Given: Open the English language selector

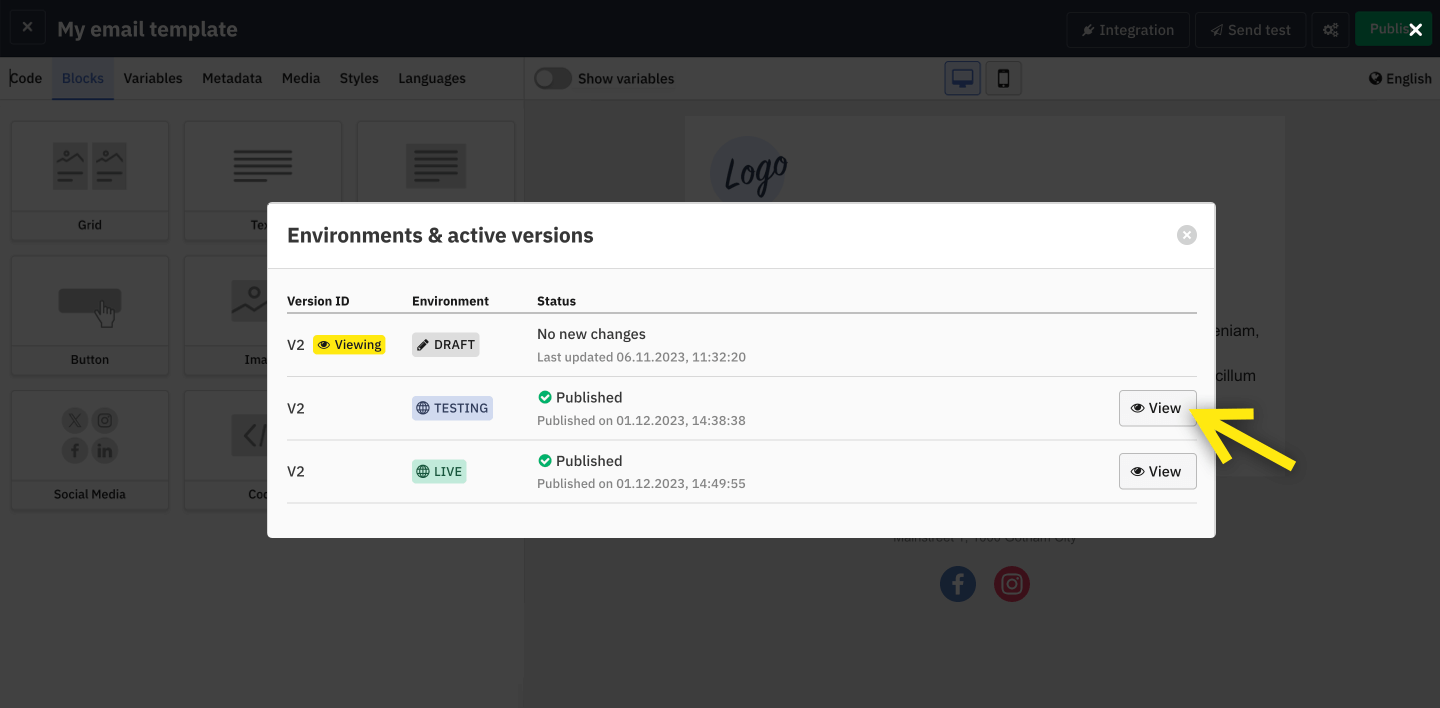Looking at the screenshot, I should [x=1400, y=78].
